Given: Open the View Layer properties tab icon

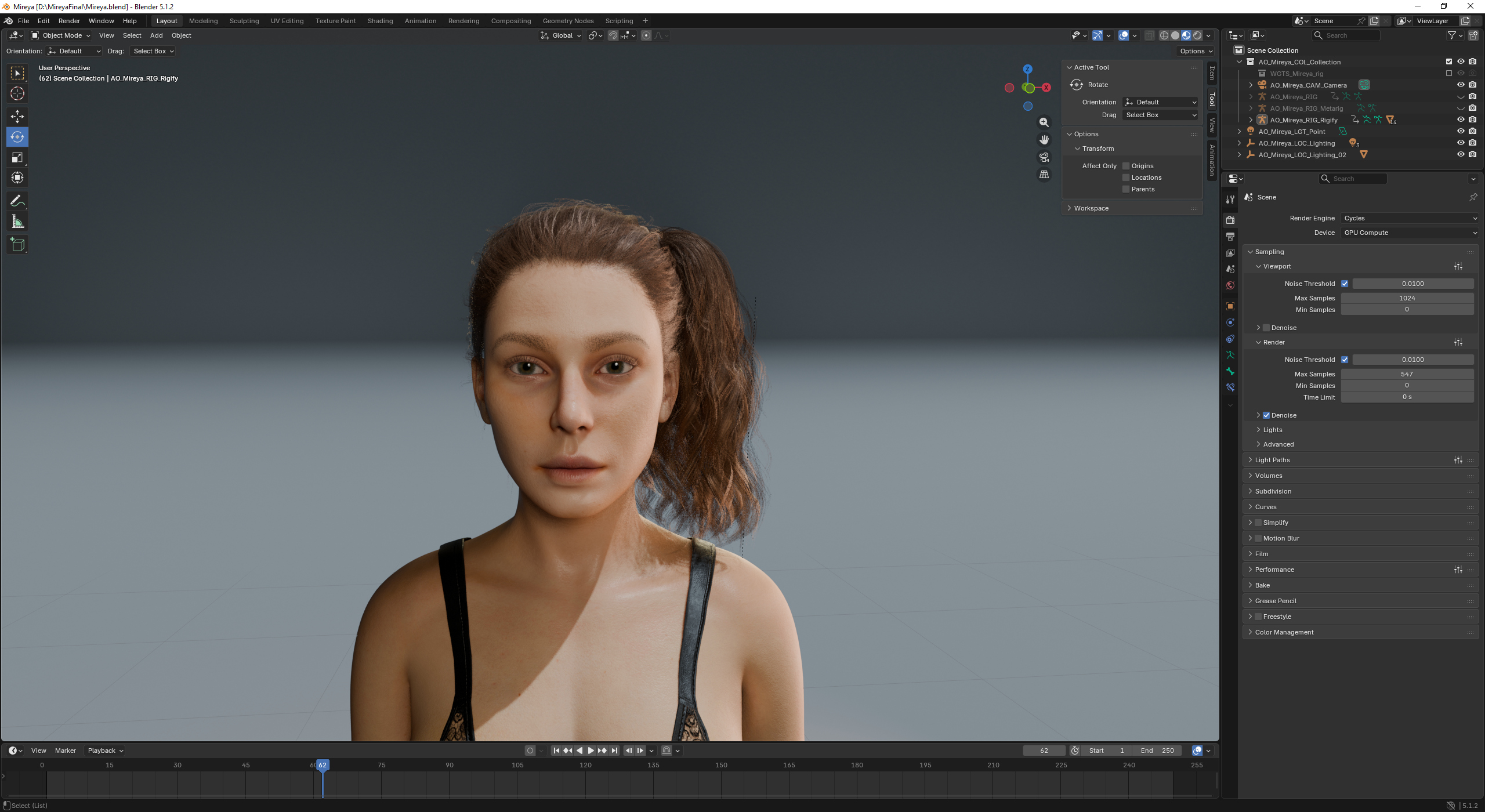Looking at the screenshot, I should pos(1230,253).
